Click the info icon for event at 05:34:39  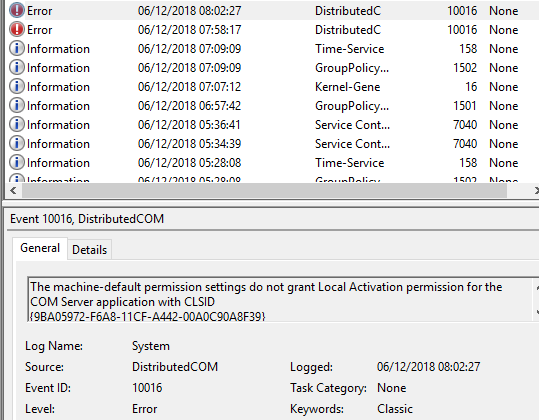17,143
